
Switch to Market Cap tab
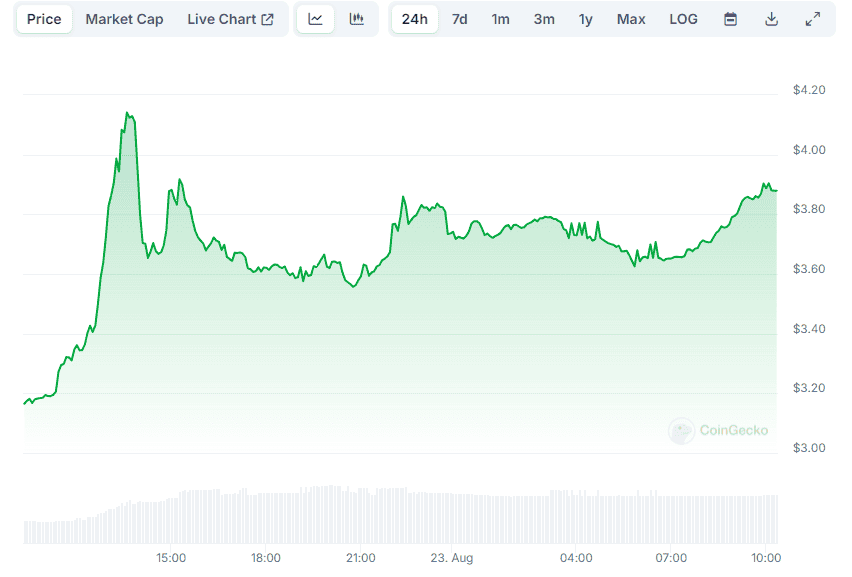tap(124, 19)
